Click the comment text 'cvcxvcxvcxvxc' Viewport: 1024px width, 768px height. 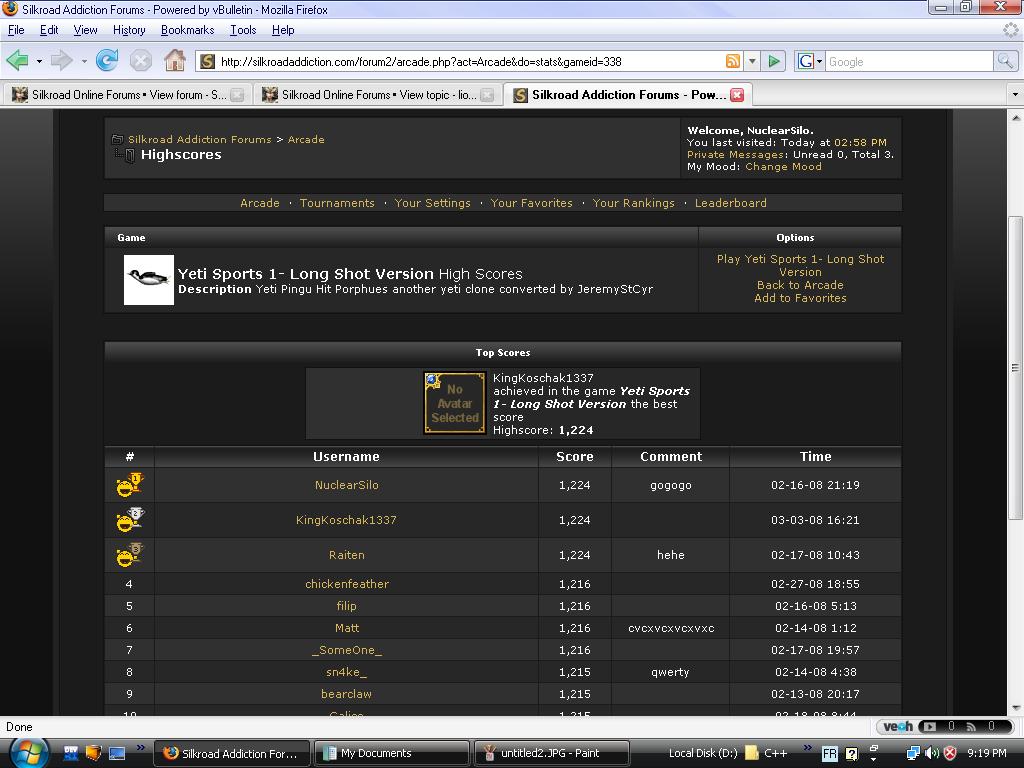click(671, 628)
